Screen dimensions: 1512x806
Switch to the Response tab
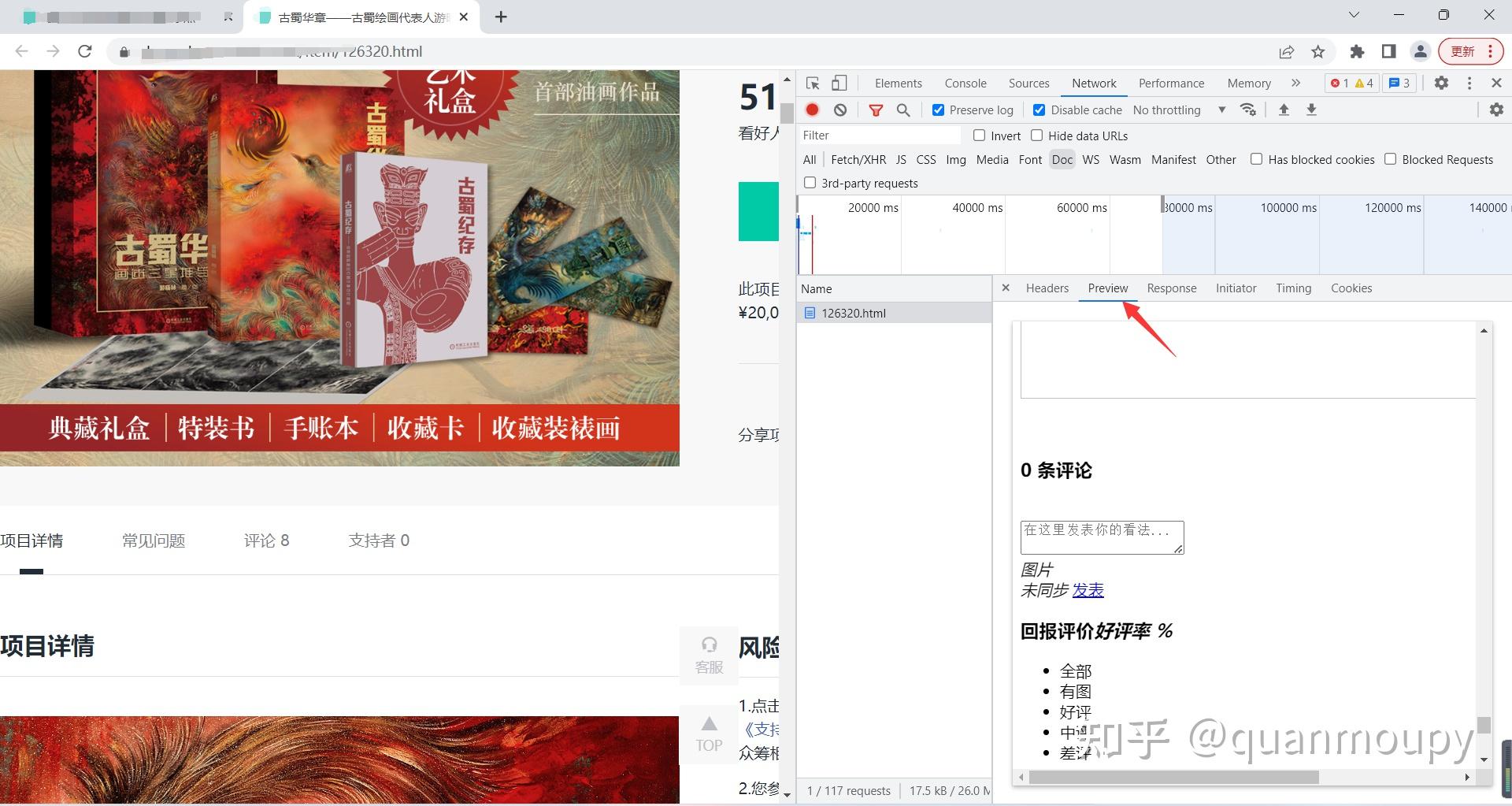click(1171, 288)
